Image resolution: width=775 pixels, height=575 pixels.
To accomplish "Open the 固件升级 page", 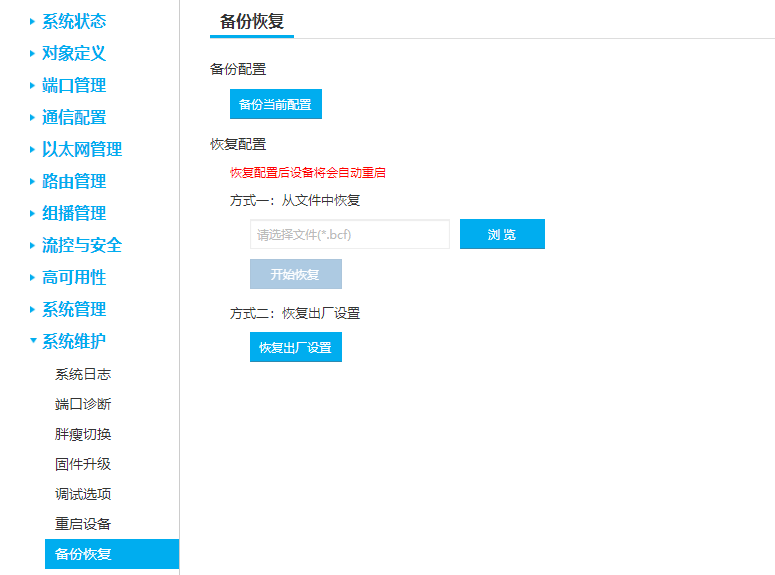I will click(x=83, y=464).
